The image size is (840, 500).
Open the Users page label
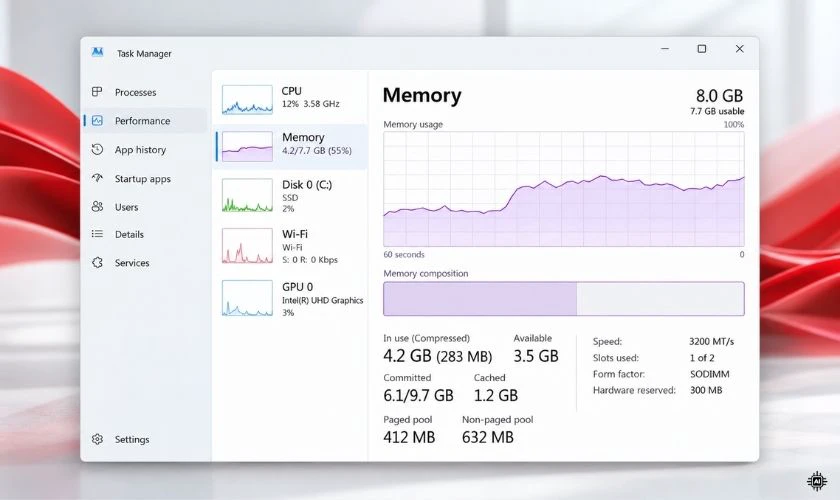[x=126, y=207]
